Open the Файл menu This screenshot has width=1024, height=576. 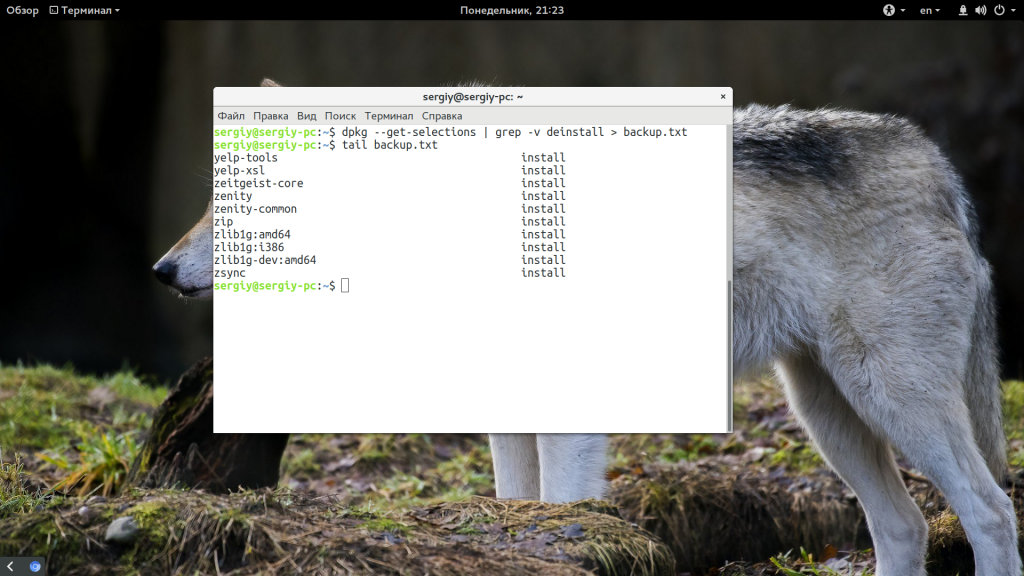click(x=229, y=115)
